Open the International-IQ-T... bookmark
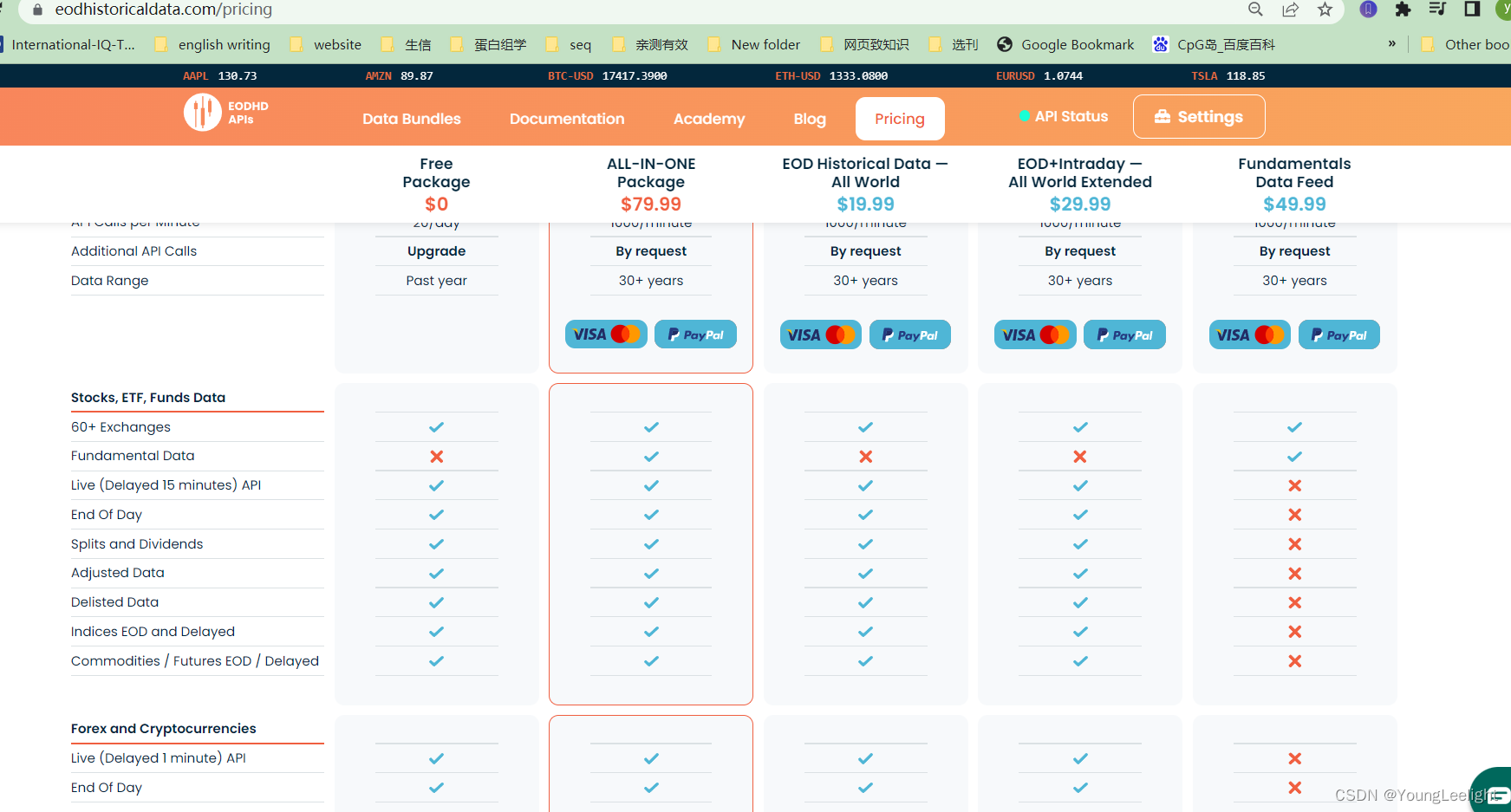The image size is (1511, 812). tap(68, 45)
